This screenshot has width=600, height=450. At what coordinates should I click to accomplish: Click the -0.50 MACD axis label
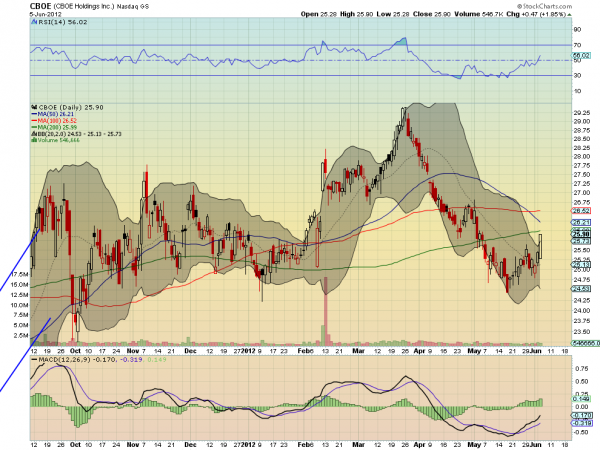581,432
